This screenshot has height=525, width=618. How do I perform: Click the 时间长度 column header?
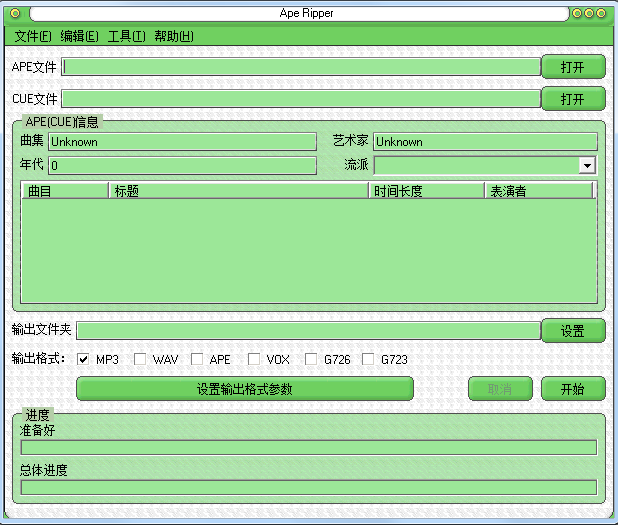tap(426, 191)
